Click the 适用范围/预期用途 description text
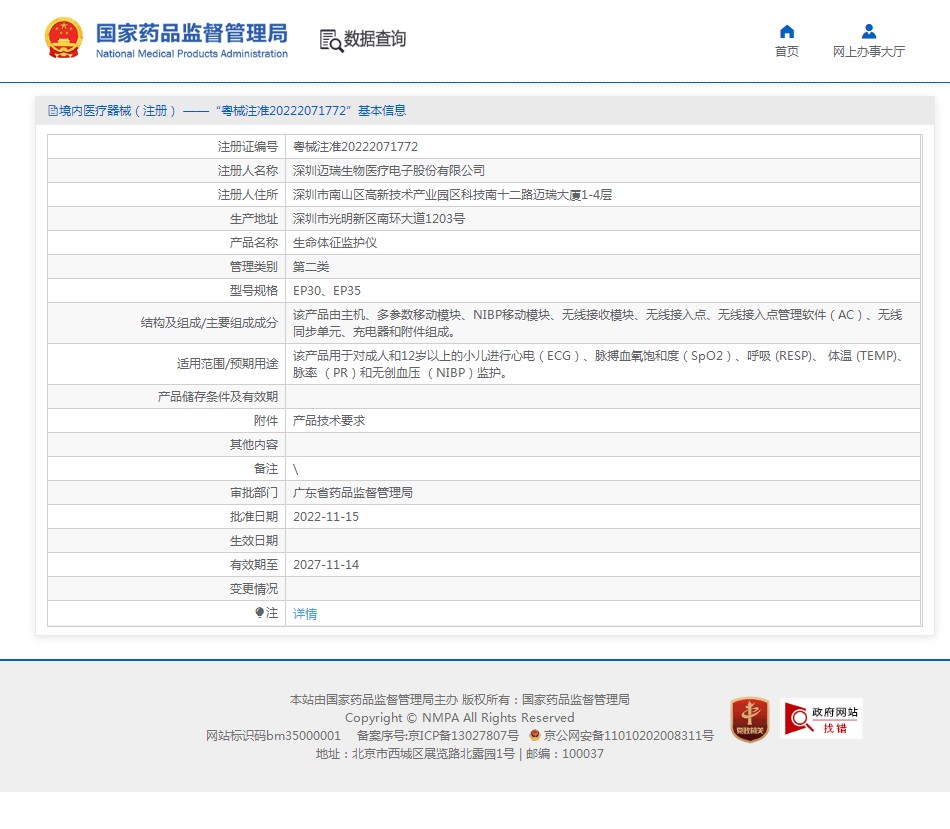 pos(600,364)
